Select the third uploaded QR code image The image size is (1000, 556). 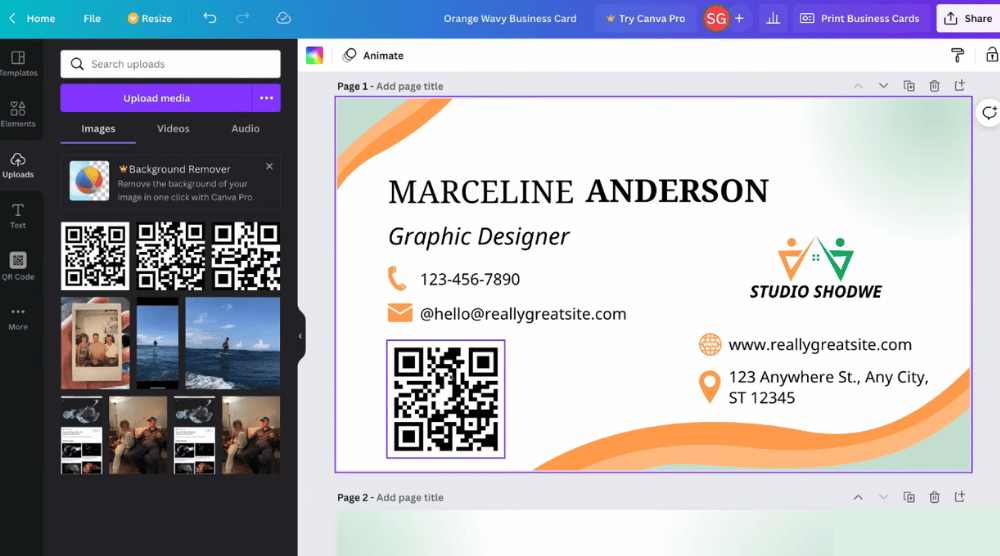pyautogui.click(x=246, y=256)
